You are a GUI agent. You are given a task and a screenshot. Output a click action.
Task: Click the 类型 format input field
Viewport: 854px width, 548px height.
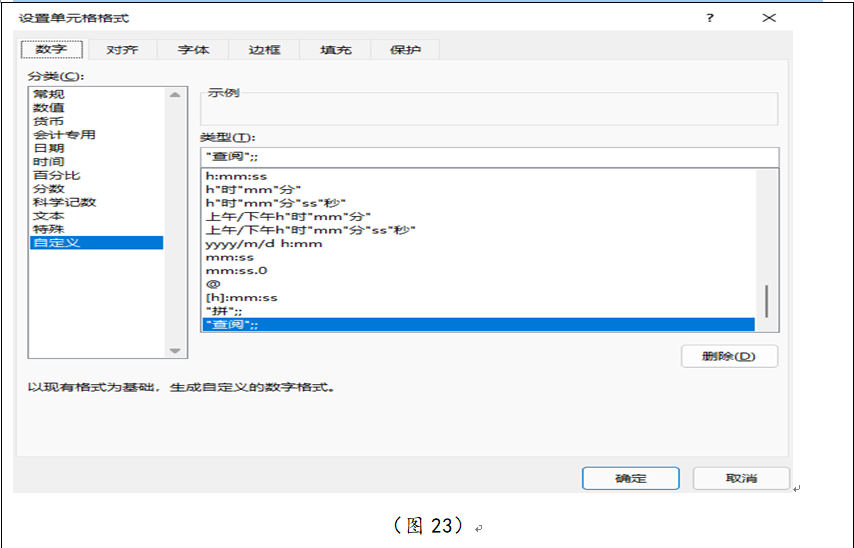pyautogui.click(x=488, y=156)
